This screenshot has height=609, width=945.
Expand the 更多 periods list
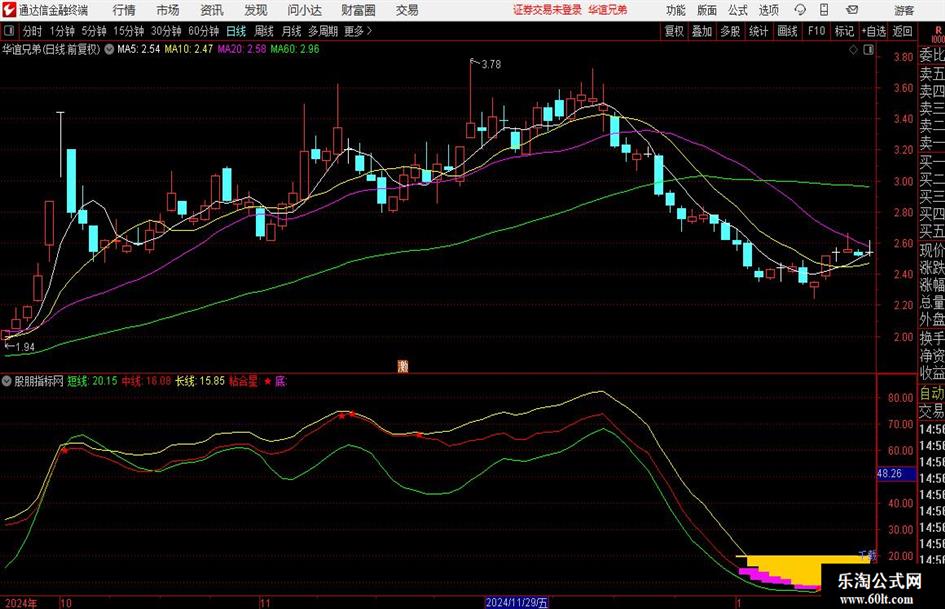click(x=358, y=31)
